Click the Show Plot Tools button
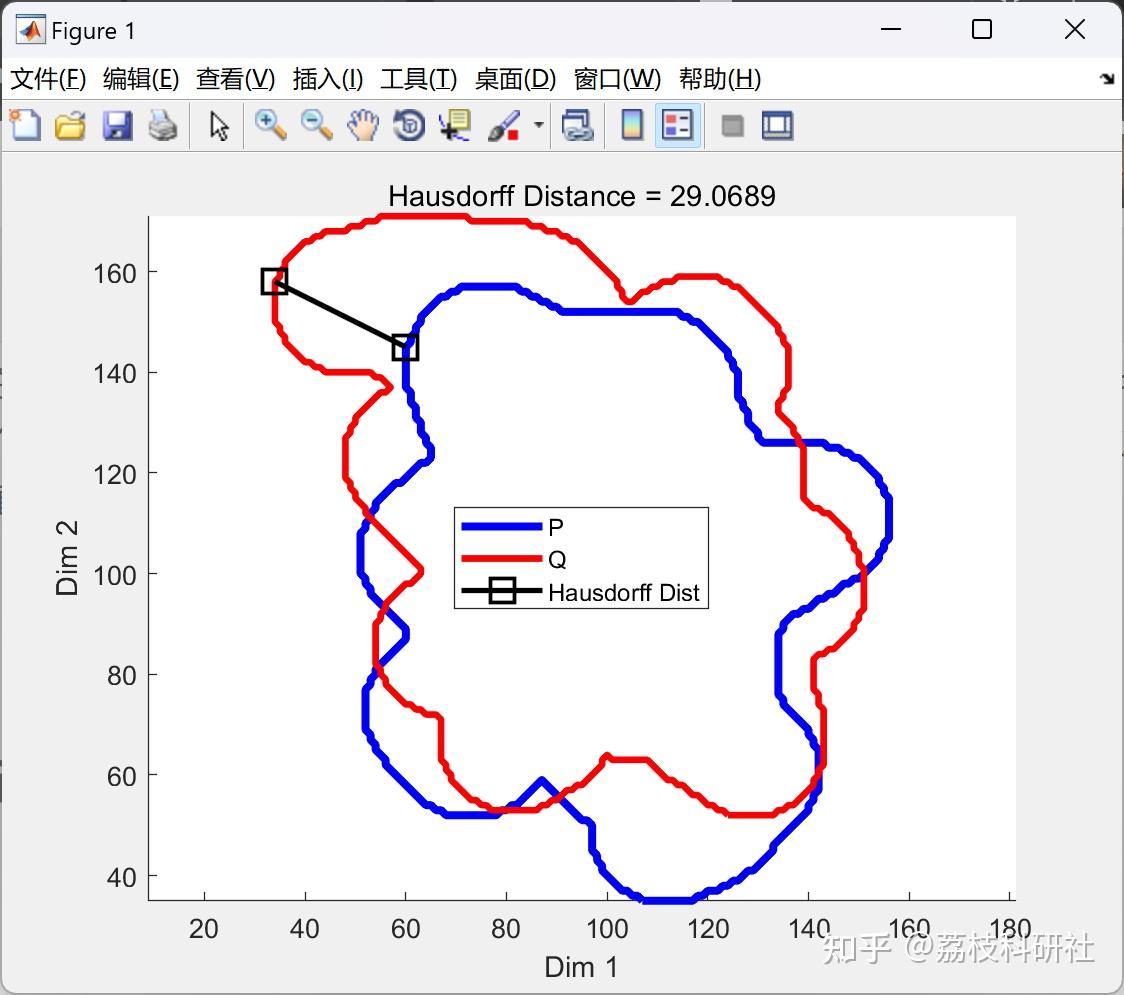Image resolution: width=1124 pixels, height=995 pixels. pos(777,125)
